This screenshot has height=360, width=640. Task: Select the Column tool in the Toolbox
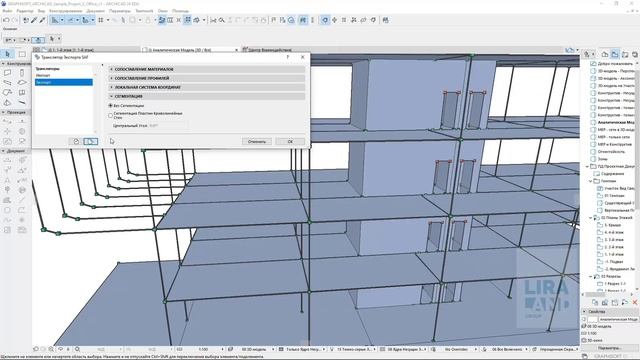click(22, 73)
